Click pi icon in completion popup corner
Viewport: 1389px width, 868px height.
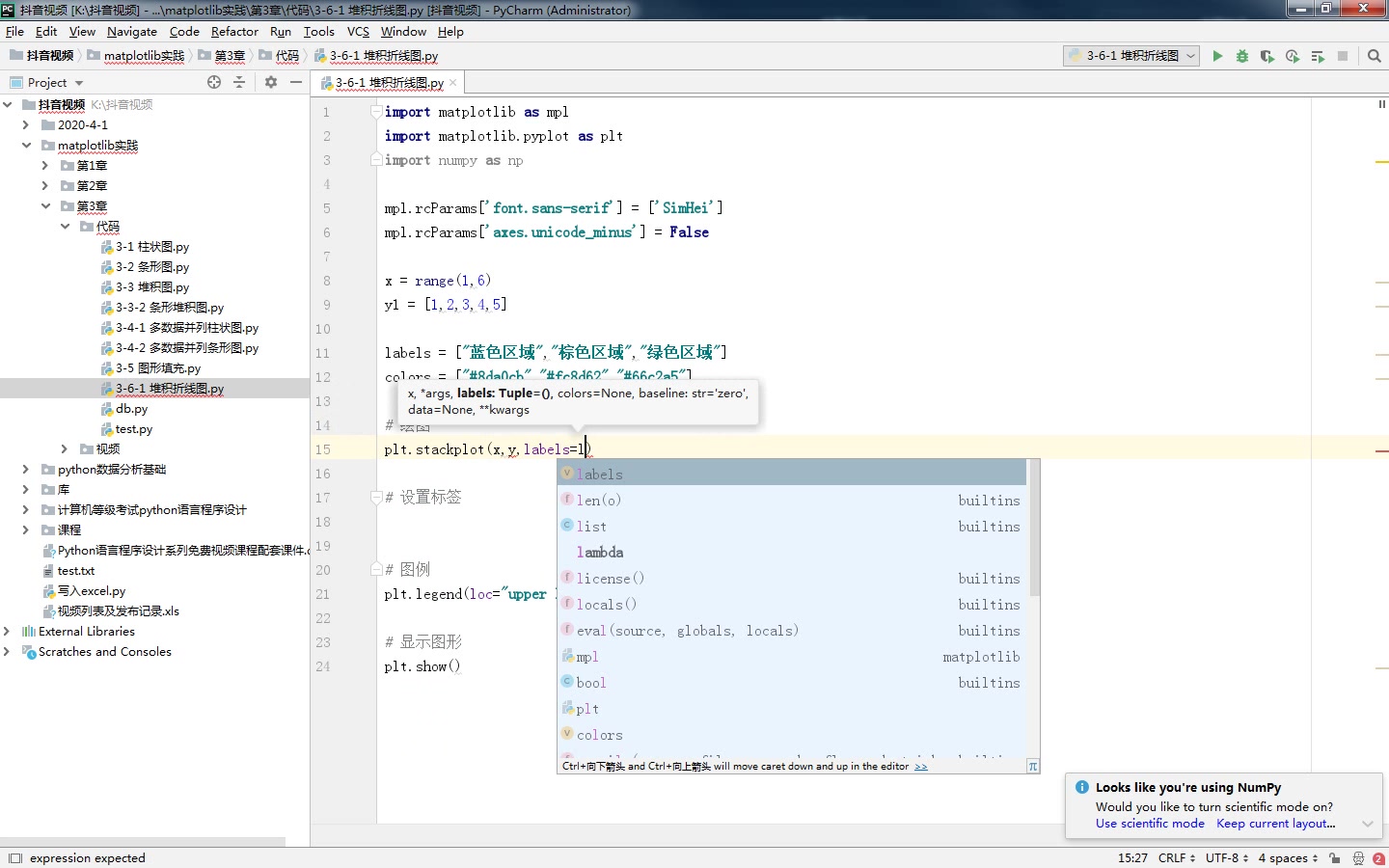[1032, 766]
